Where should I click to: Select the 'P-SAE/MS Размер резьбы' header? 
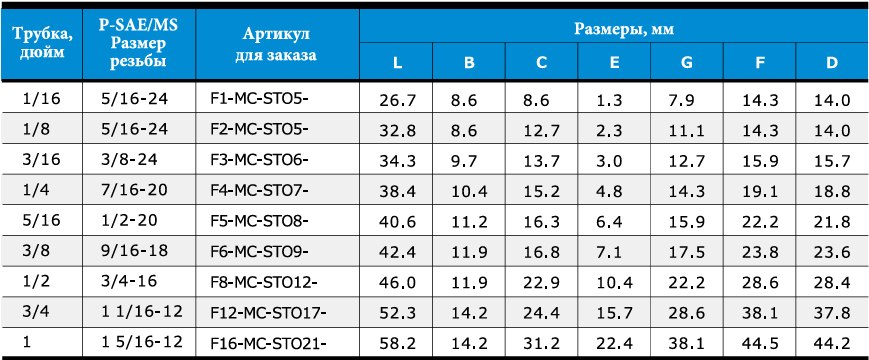coord(139,43)
